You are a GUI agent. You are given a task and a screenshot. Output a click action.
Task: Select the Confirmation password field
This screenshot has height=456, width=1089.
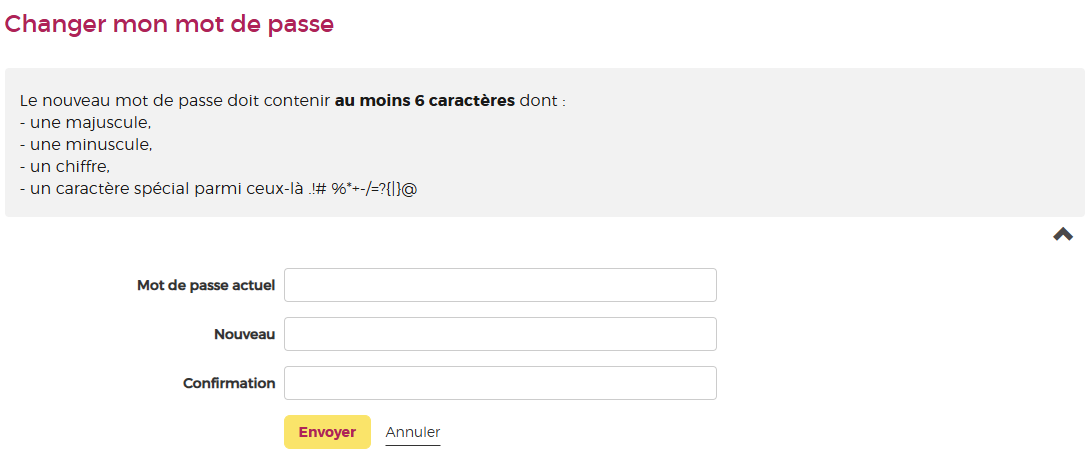click(500, 383)
